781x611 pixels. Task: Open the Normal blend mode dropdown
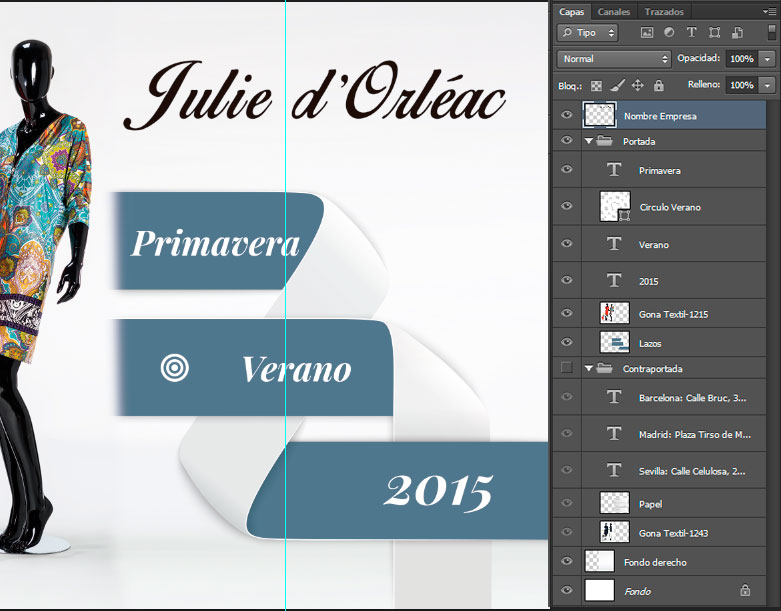[x=614, y=59]
